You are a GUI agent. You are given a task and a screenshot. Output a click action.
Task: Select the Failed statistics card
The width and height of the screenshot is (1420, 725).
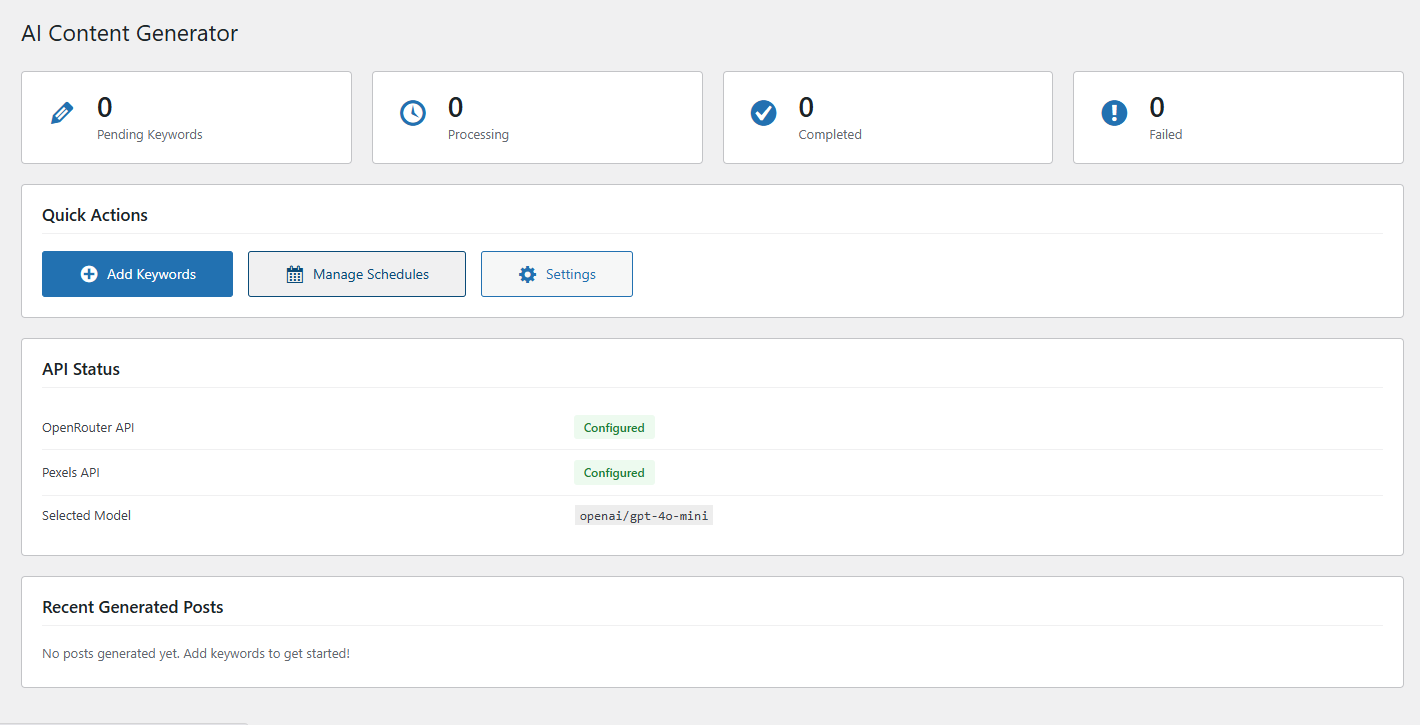click(1238, 117)
